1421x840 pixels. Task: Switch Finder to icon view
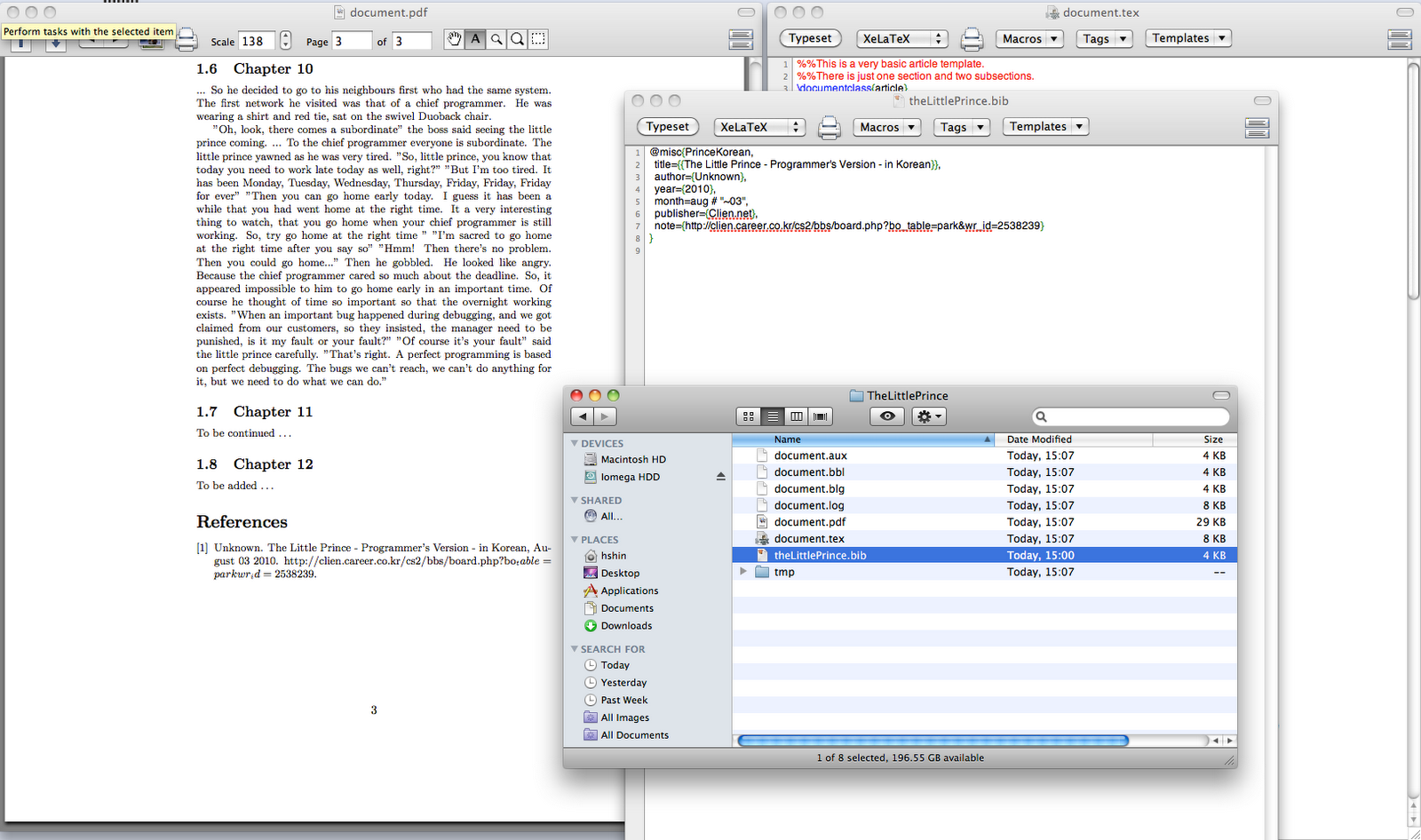[748, 416]
